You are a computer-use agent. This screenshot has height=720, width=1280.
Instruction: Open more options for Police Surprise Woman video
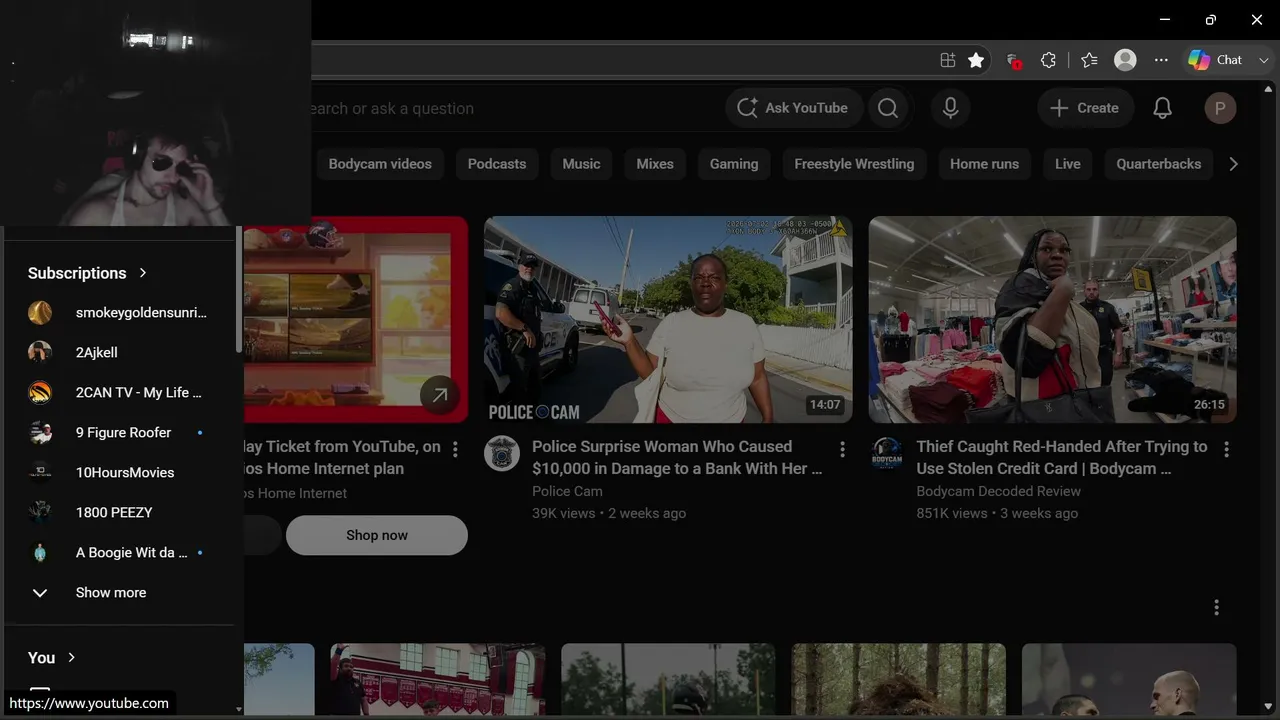click(842, 449)
